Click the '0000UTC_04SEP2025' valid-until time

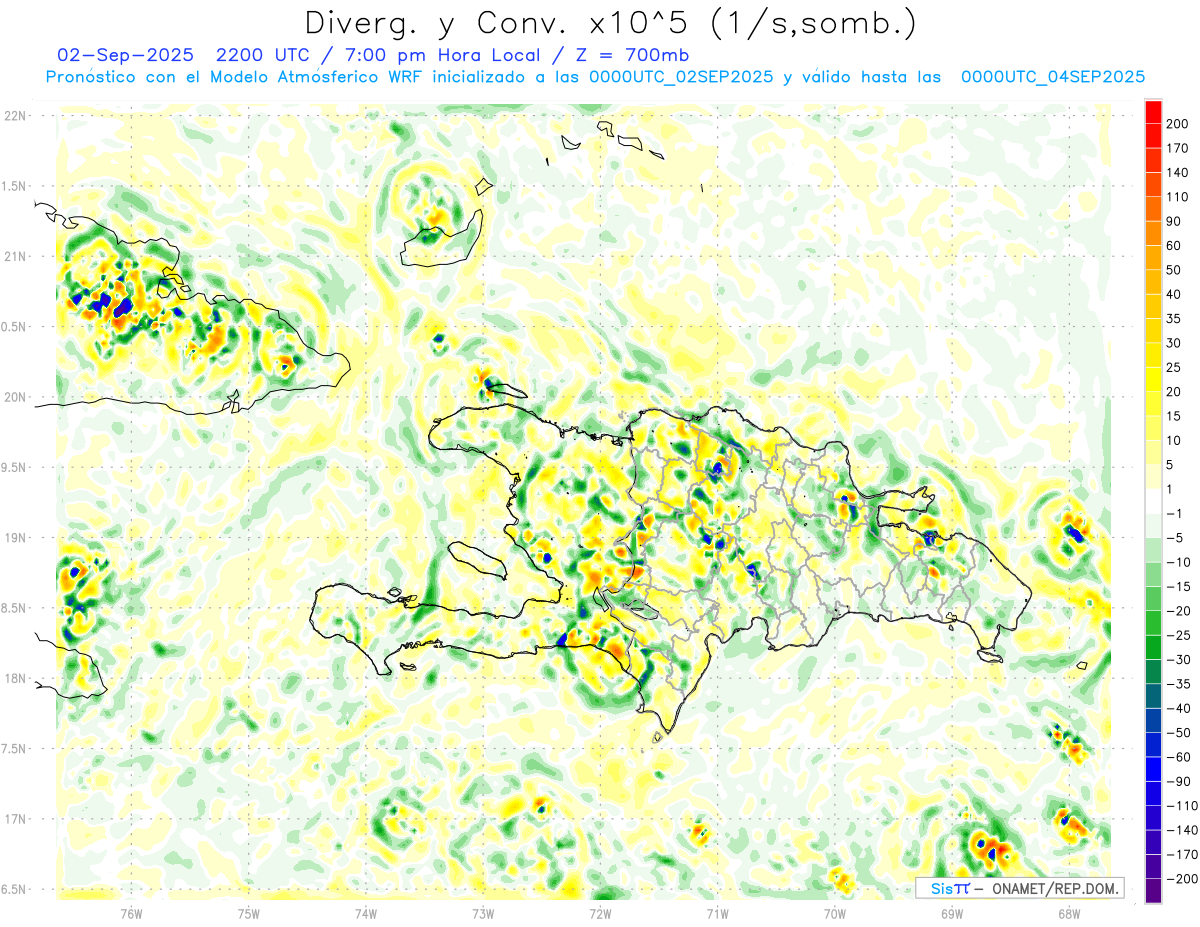coord(1053,77)
